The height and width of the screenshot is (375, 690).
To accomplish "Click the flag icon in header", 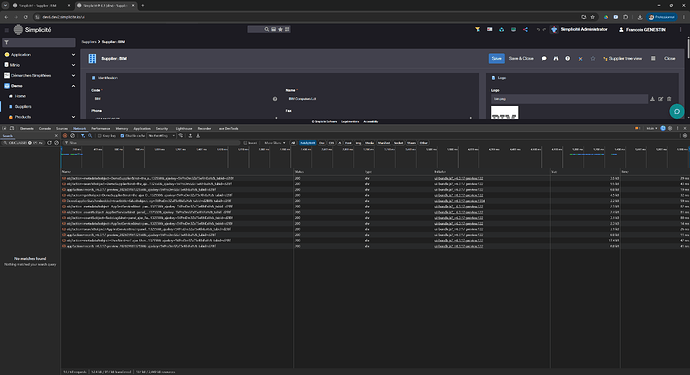I will click(489, 29).
